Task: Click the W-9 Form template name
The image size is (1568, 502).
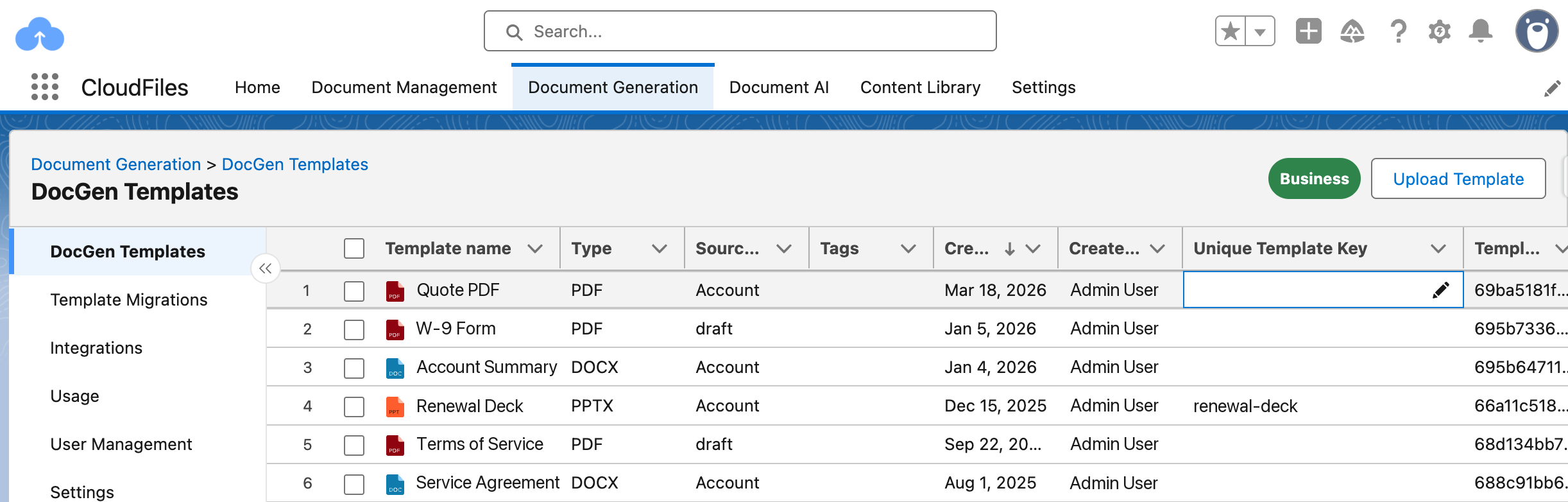Action: [x=456, y=329]
